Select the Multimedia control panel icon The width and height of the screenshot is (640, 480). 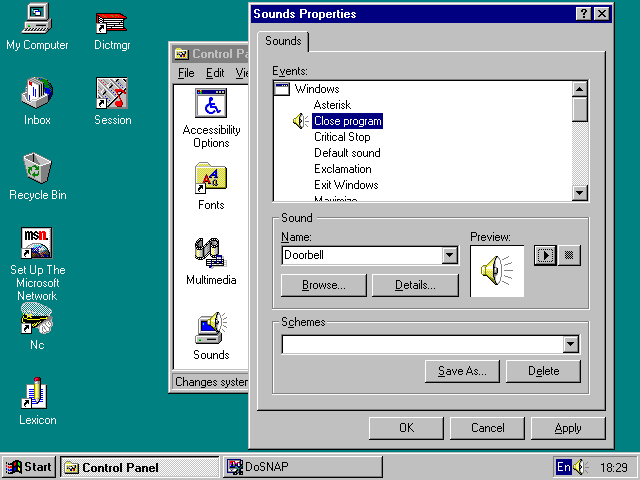(x=211, y=254)
